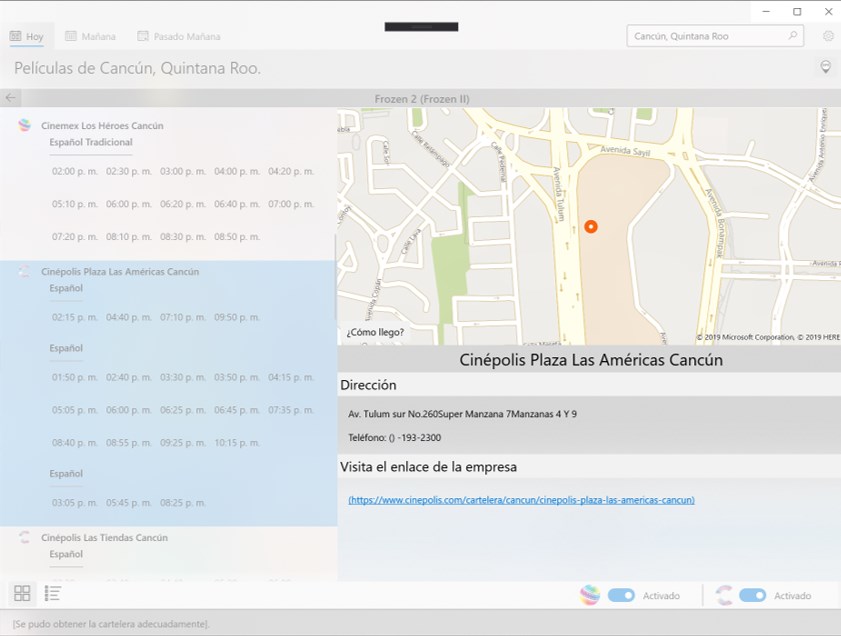Click the Cinemex logo beside Los Héroes Cancún
841x636 pixels.
[x=24, y=125]
